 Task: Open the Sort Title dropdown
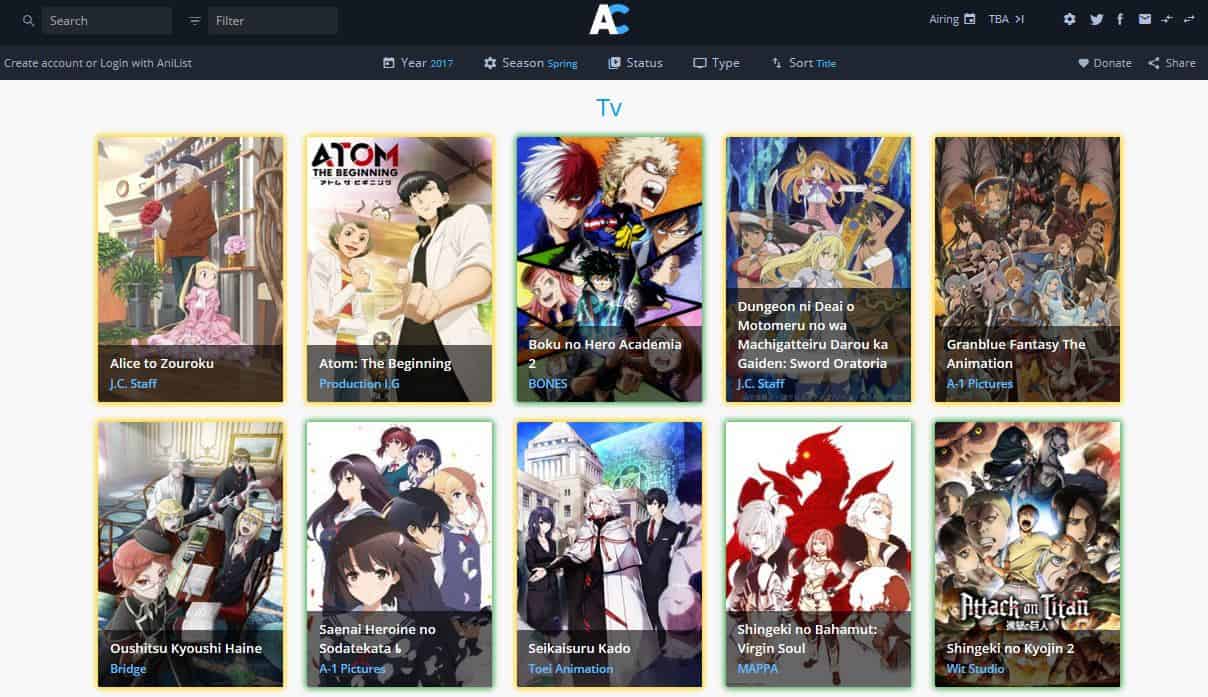[803, 63]
